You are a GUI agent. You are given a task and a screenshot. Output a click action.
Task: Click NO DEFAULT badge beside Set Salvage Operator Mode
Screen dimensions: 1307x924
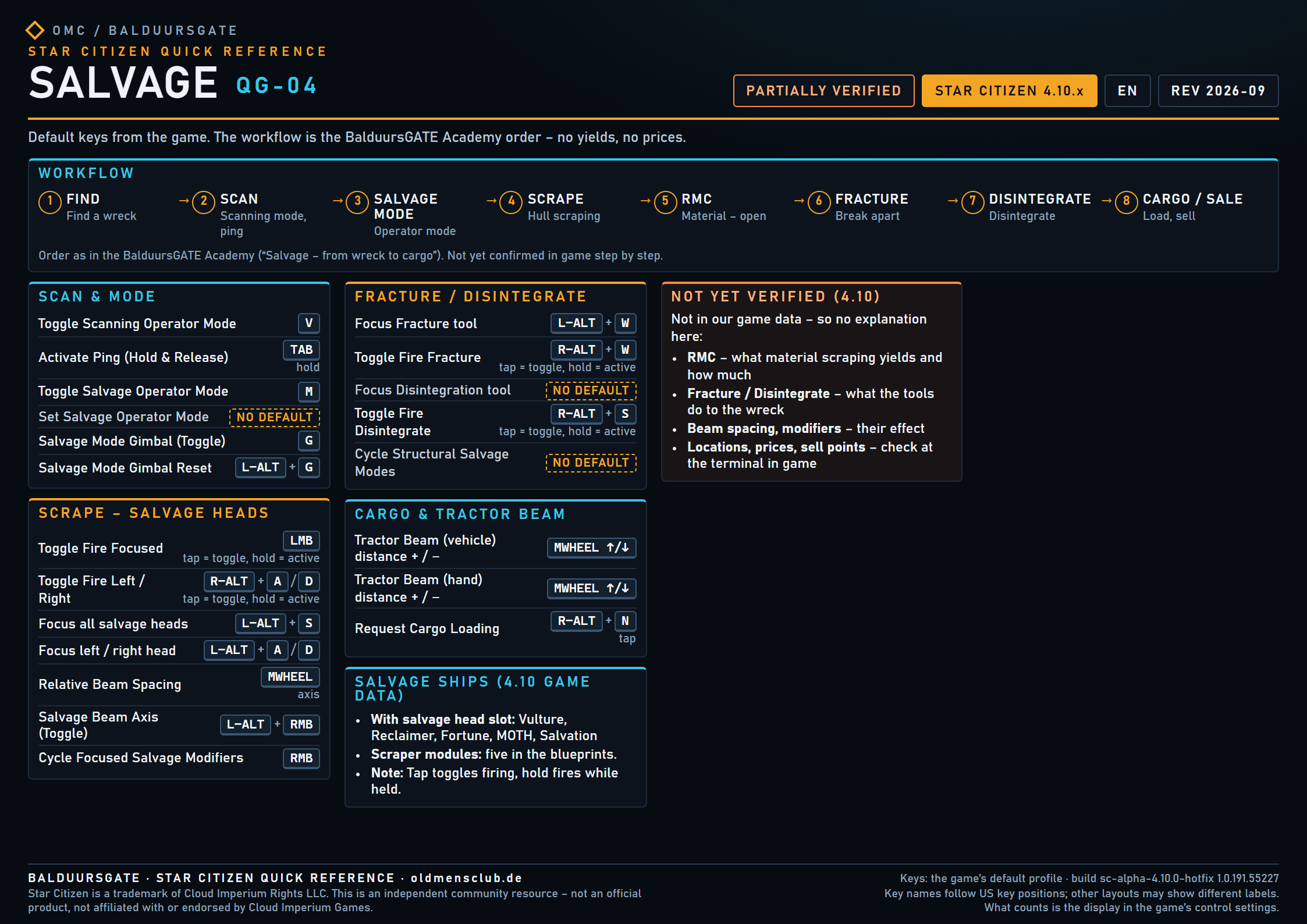[x=275, y=417]
